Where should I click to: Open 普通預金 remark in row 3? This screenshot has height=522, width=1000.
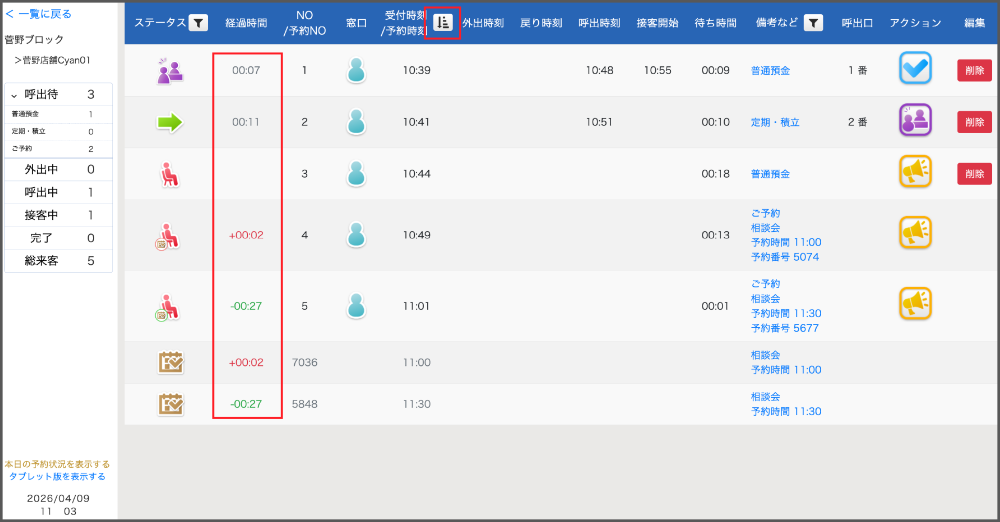[x=770, y=174]
